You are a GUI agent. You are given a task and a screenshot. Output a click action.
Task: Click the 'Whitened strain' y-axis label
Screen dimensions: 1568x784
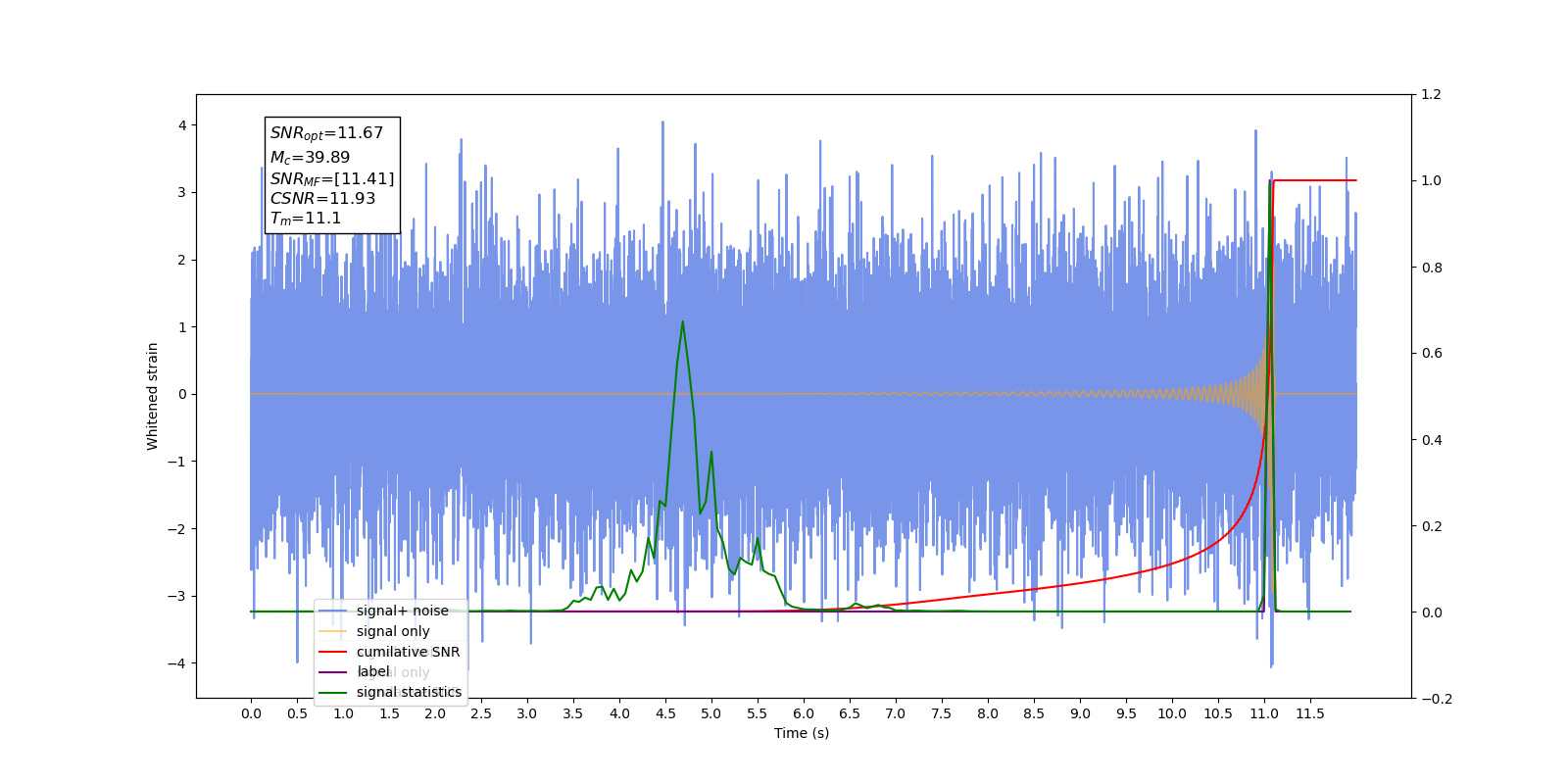[x=152, y=396]
